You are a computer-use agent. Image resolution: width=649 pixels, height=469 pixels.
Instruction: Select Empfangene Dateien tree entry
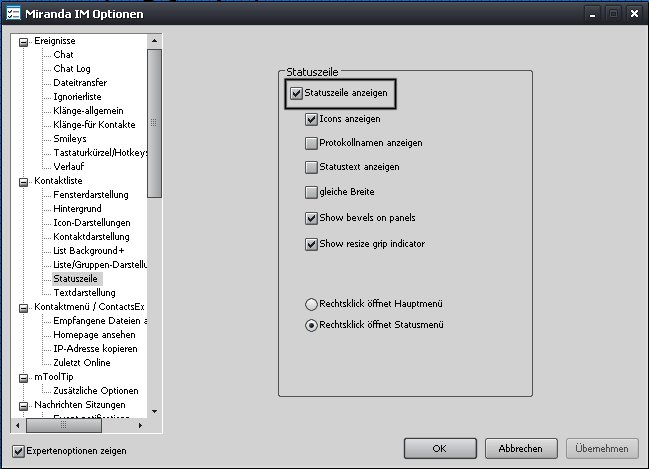click(x=100, y=321)
